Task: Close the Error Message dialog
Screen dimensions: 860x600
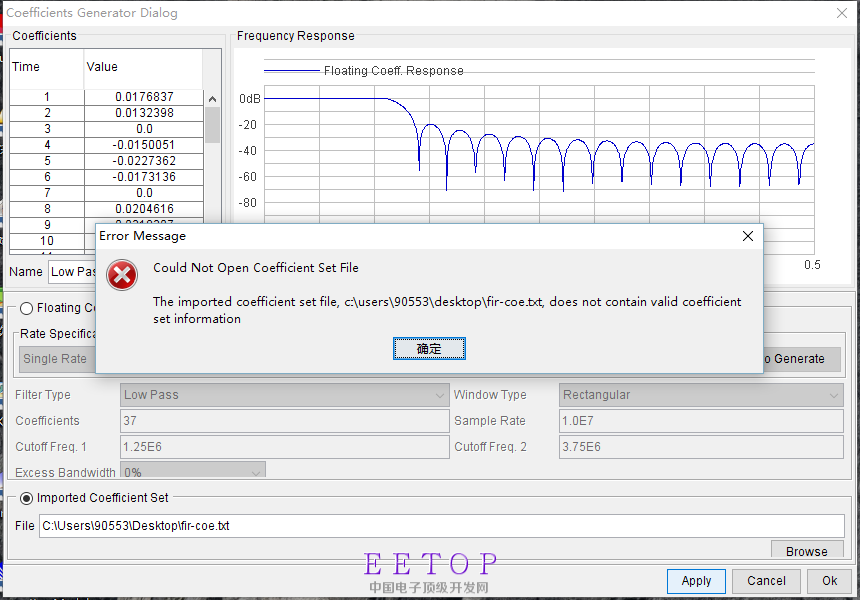Action: 747,236
